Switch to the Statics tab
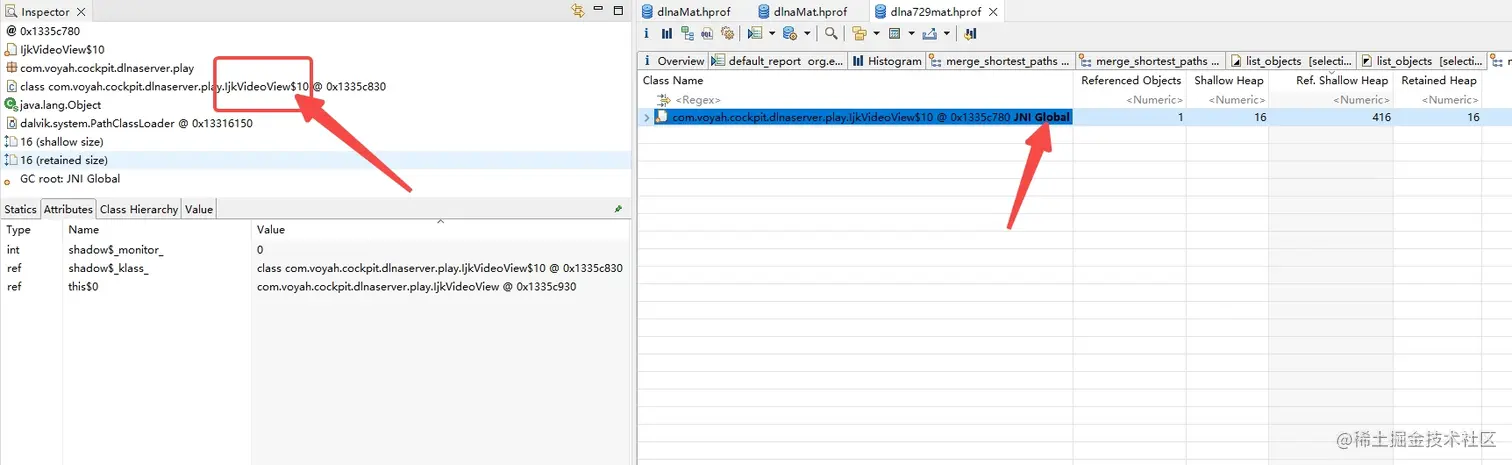The height and width of the screenshot is (465, 1512). coord(20,209)
